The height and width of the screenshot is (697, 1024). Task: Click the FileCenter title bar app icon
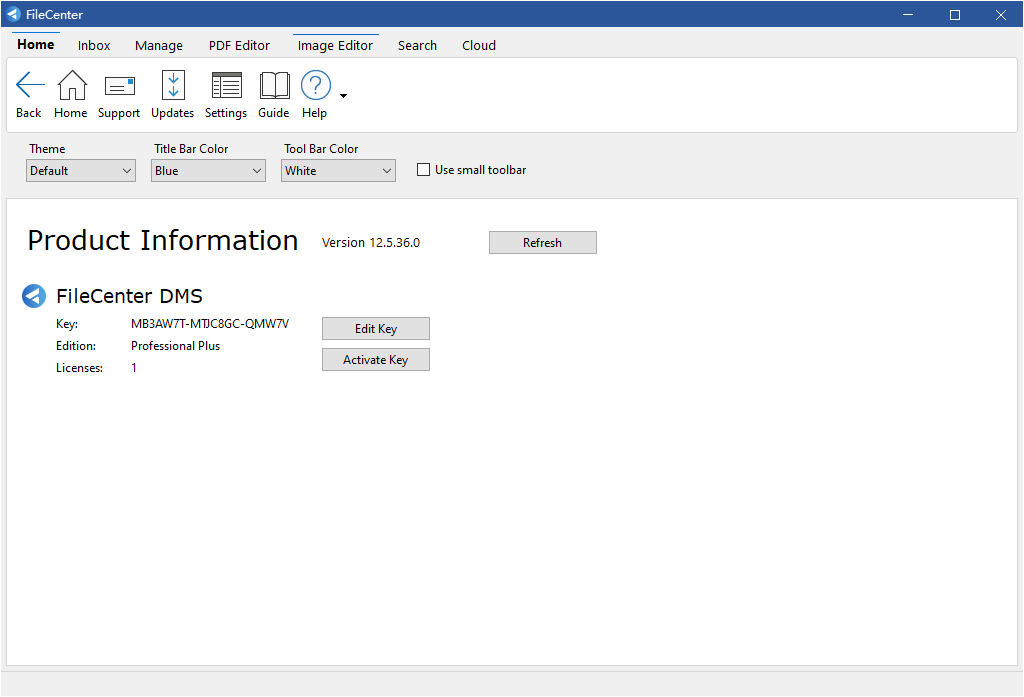tap(14, 14)
